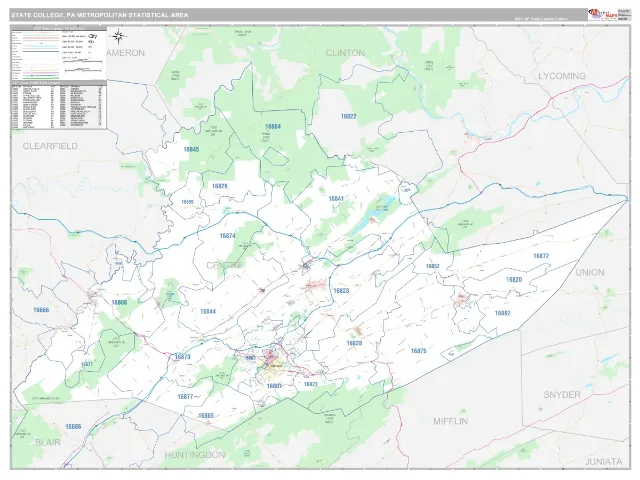640x480 pixels.
Task: Click ZIP code 16872 label
Action: 541,256
